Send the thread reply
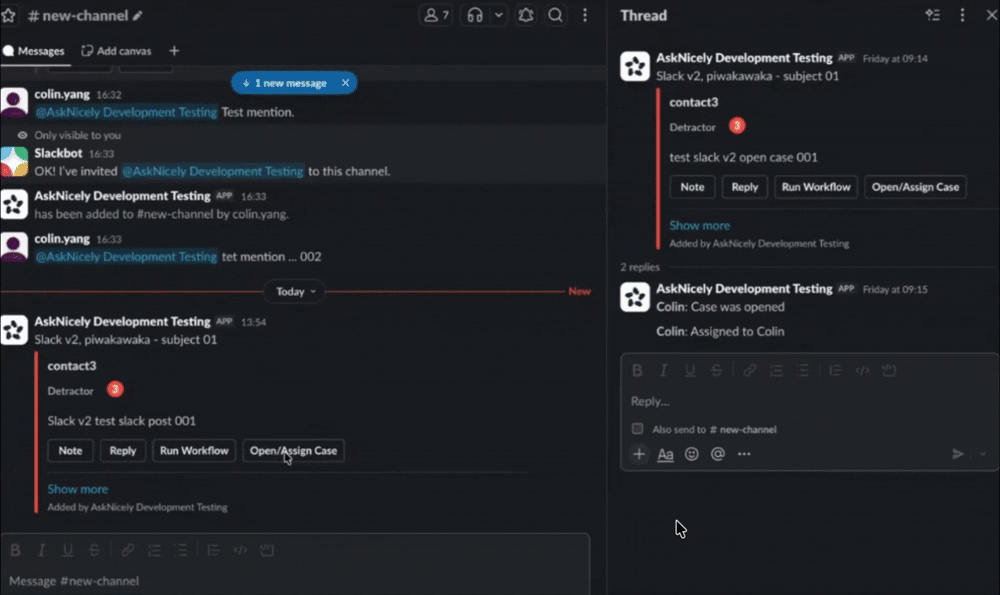Screen dimensions: 1000x595 pos(957,454)
